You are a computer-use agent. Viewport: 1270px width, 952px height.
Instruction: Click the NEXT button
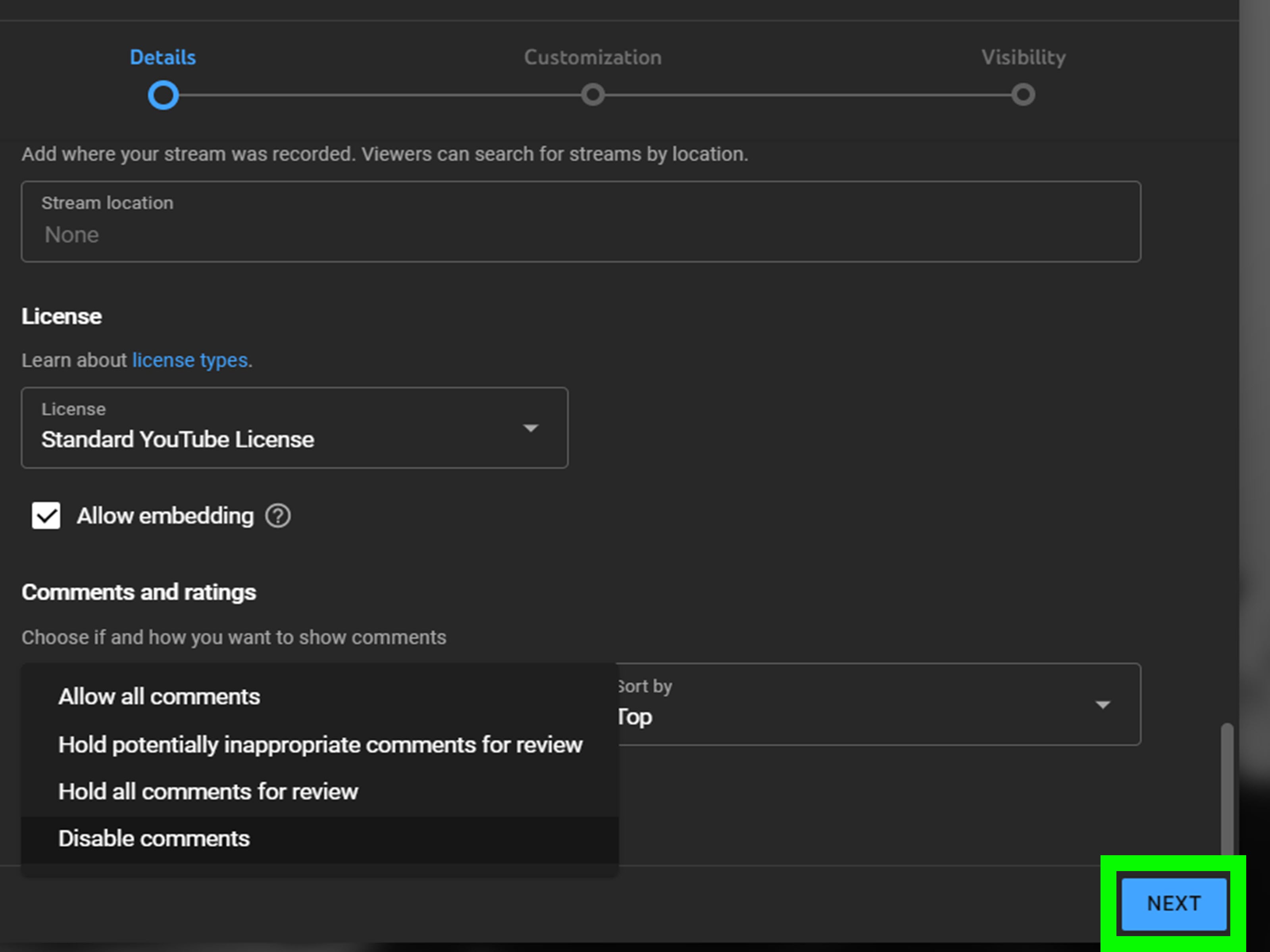(x=1174, y=904)
